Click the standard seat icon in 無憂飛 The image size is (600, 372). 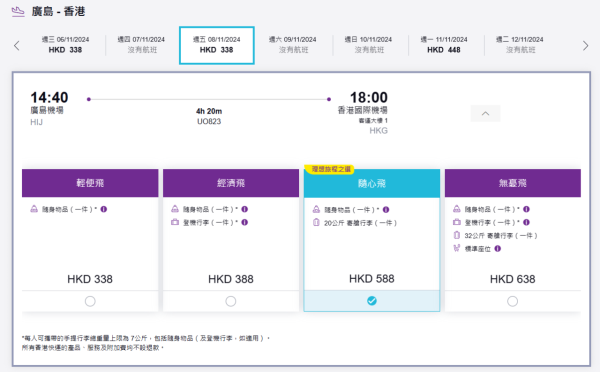[x=457, y=248]
